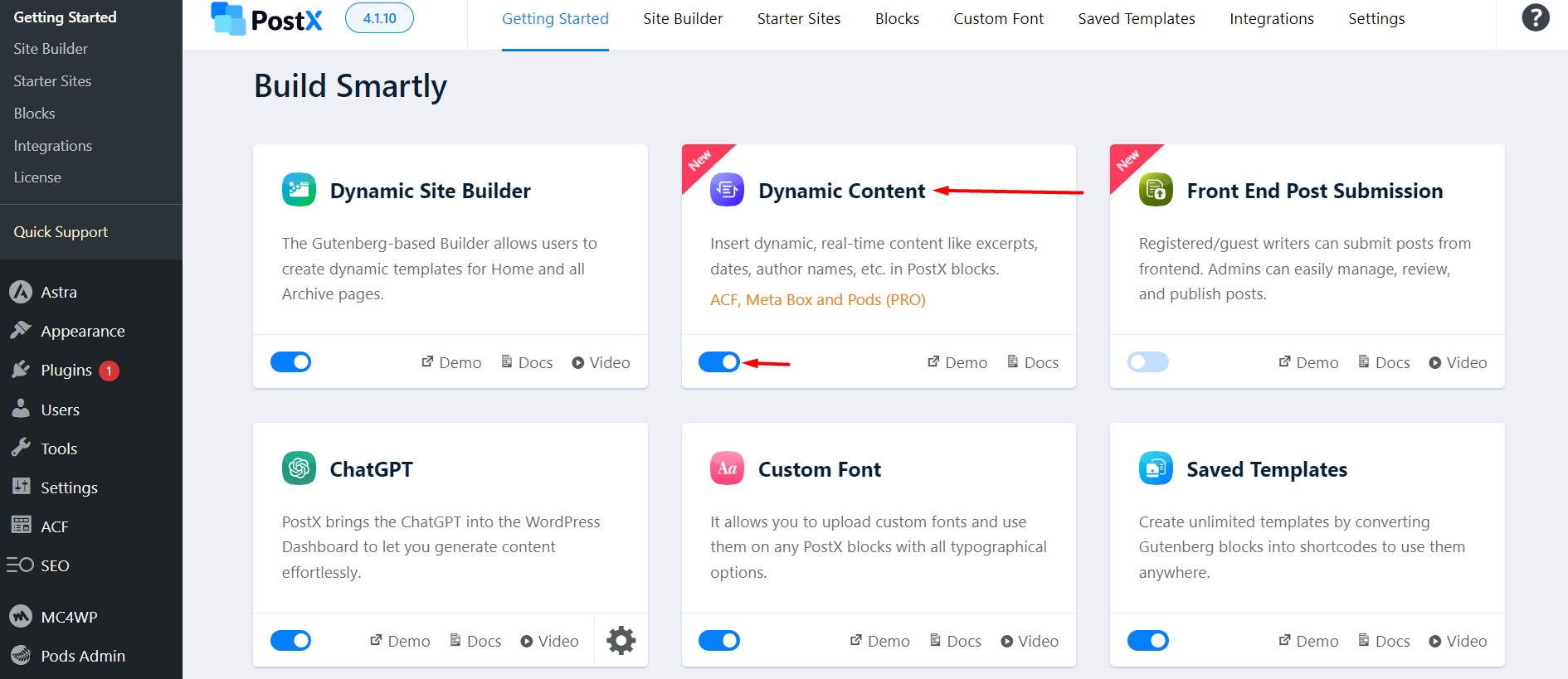
Task: Open Dynamic Content Demo link
Action: coord(957,362)
